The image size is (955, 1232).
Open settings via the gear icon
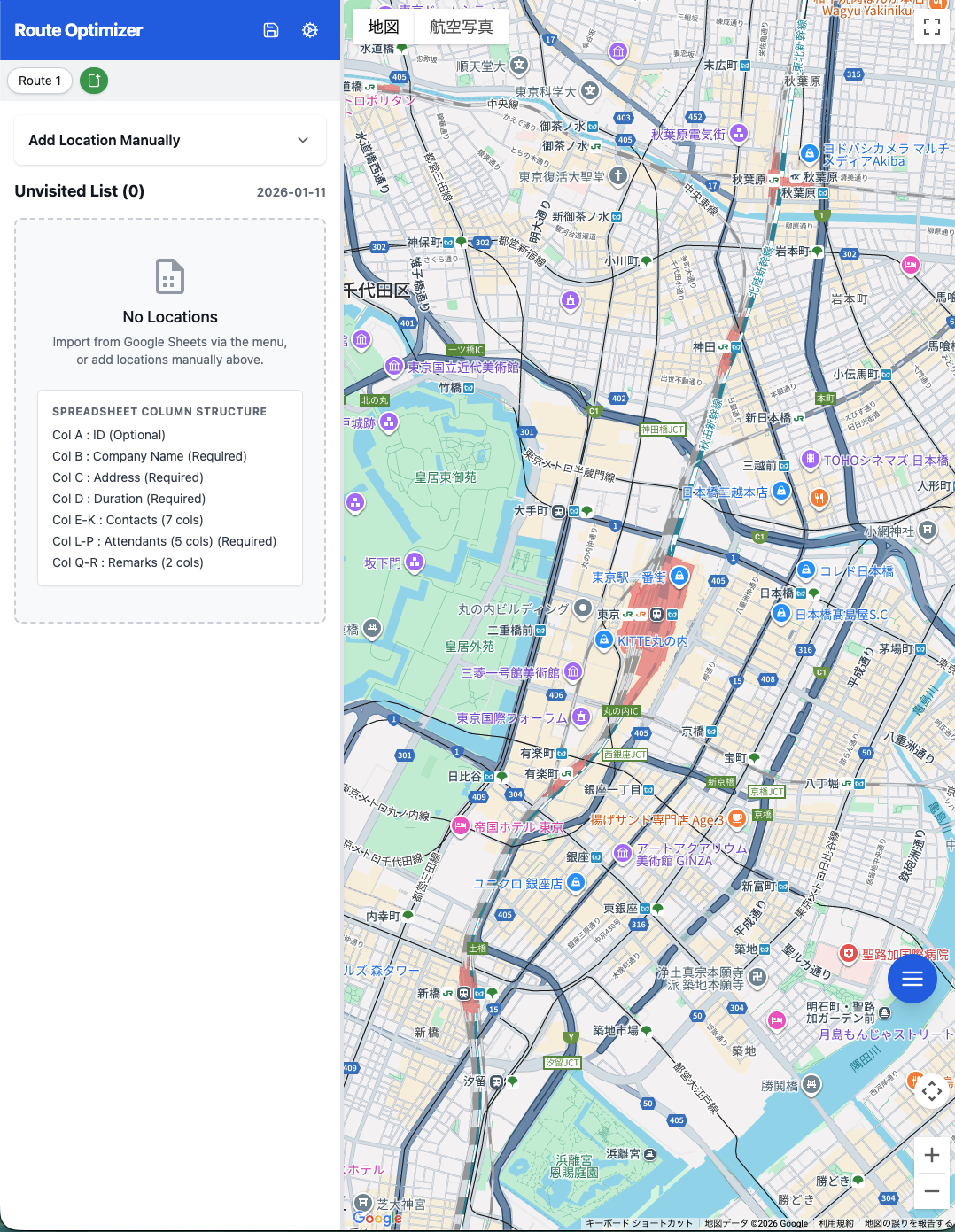(x=309, y=29)
